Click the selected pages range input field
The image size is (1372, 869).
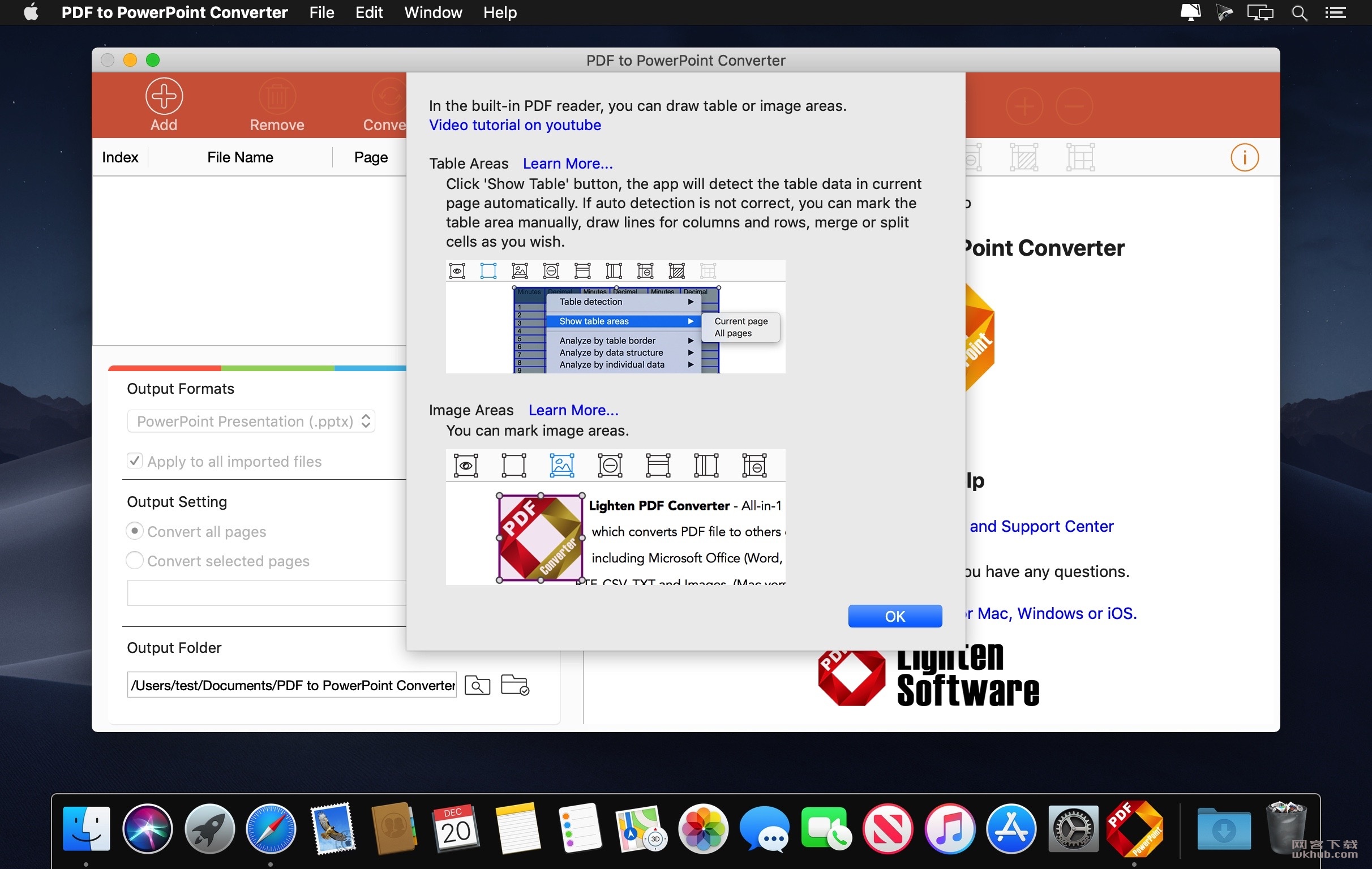267,593
